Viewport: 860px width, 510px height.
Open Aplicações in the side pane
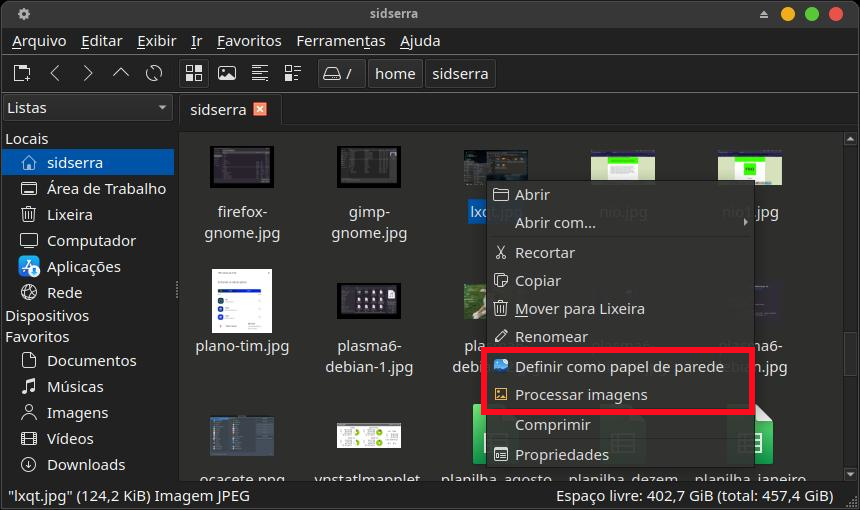tap(83, 267)
